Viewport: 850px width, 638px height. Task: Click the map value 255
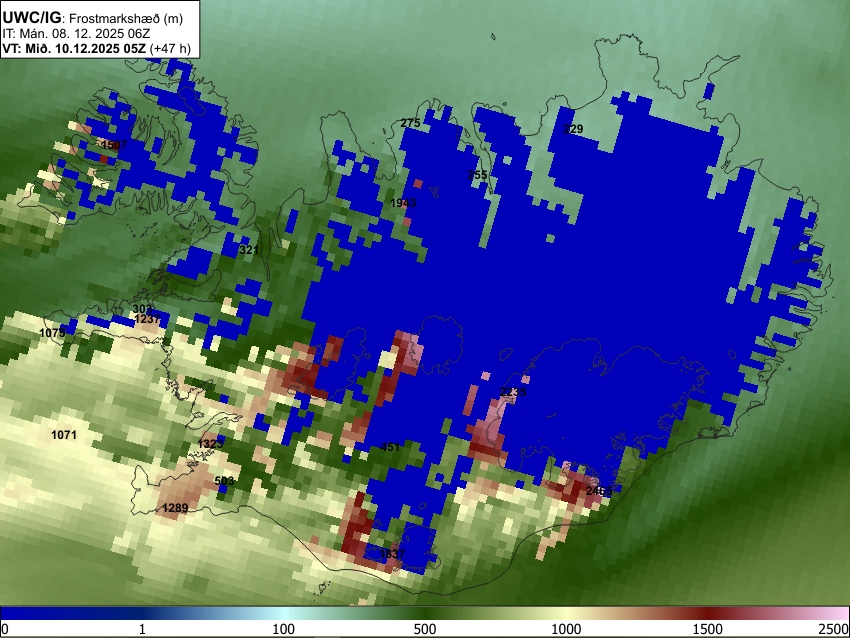pos(477,175)
